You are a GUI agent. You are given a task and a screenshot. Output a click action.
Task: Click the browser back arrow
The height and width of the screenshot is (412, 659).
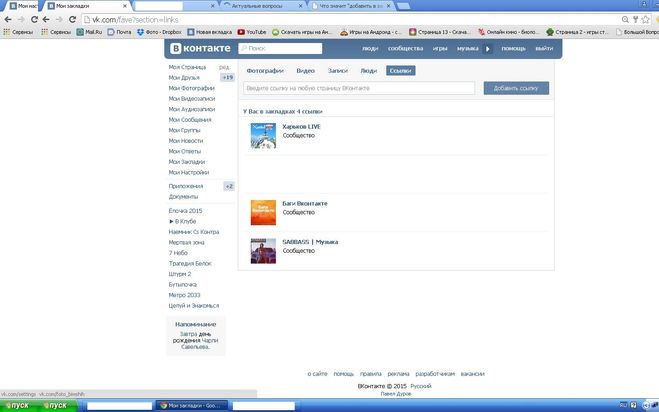[x=9, y=19]
